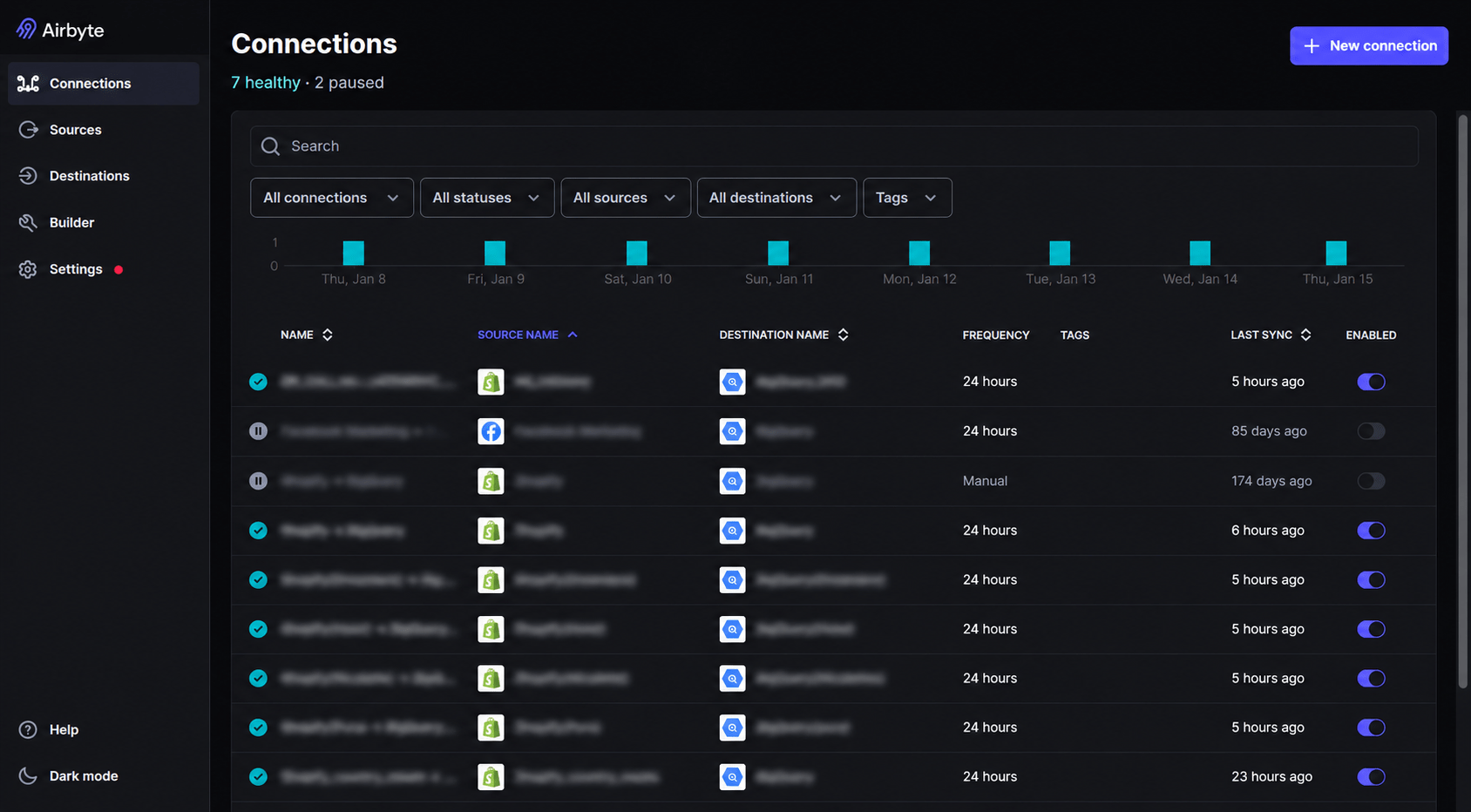Click the '23 hours ago' last sync cell
Viewport: 1471px width, 812px height.
coord(1271,777)
